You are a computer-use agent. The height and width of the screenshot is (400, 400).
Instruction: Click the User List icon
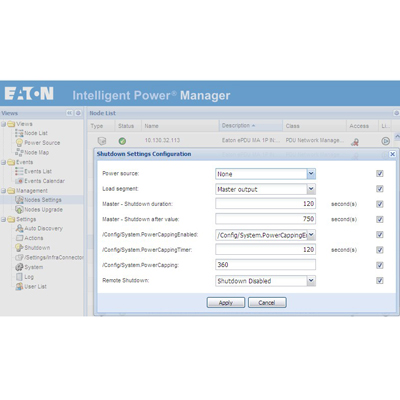[19, 286]
